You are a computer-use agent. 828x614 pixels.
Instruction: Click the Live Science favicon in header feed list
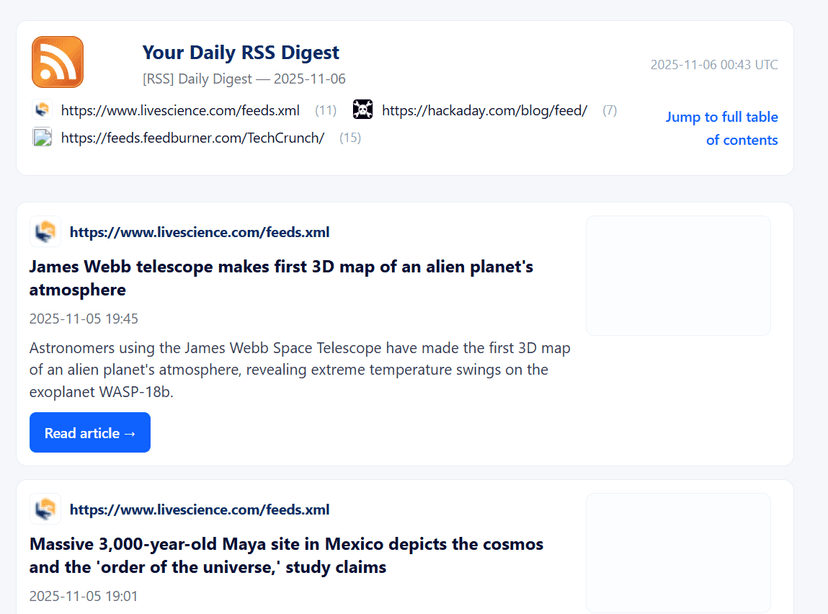click(x=42, y=110)
